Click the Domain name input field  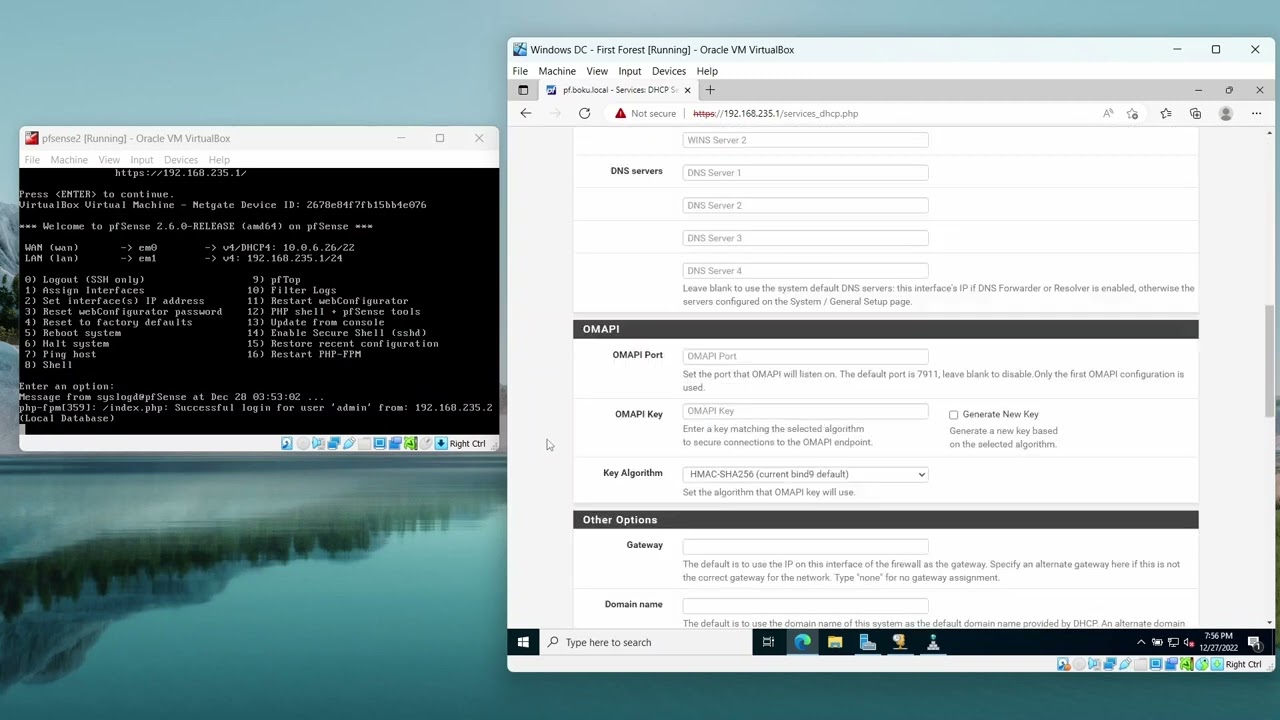(805, 605)
